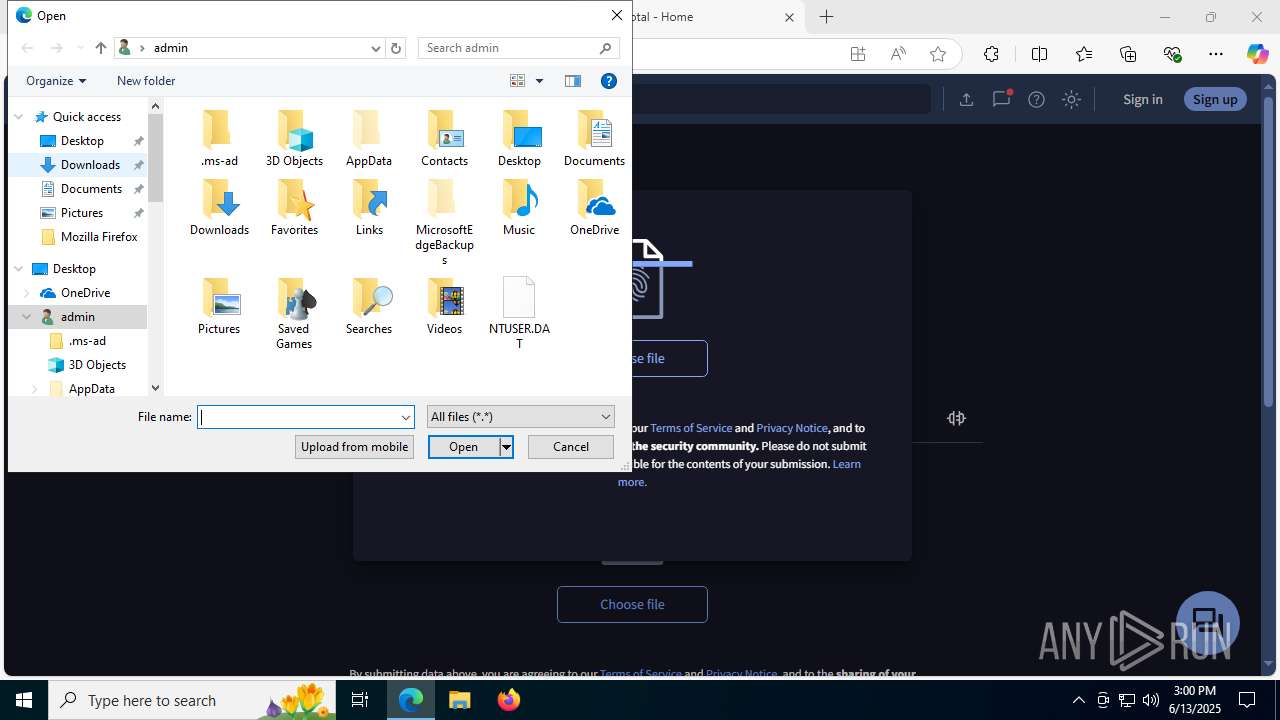The width and height of the screenshot is (1280, 720).
Task: Open Edge split screen icon
Action: [1039, 54]
